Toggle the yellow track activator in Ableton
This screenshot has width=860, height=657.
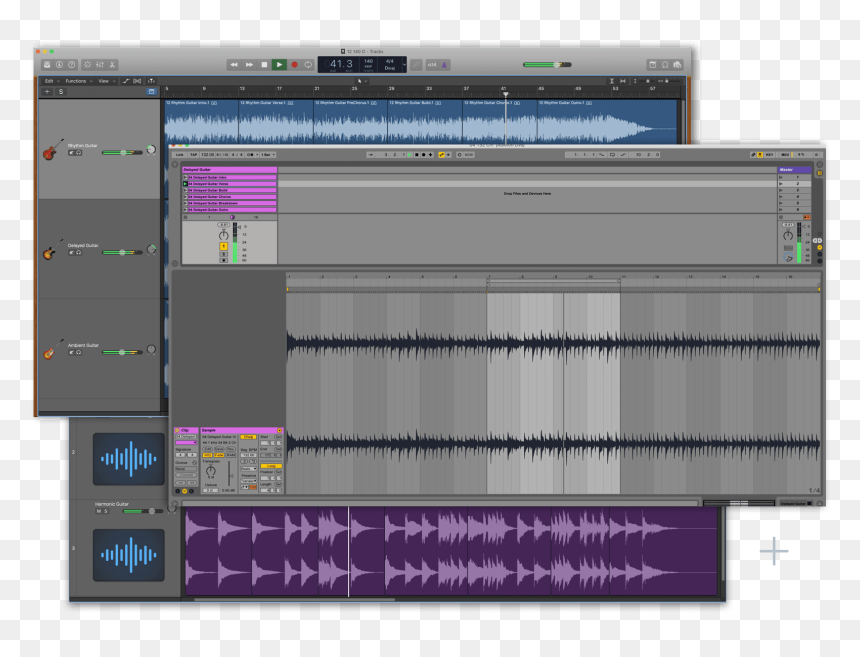[x=223, y=246]
